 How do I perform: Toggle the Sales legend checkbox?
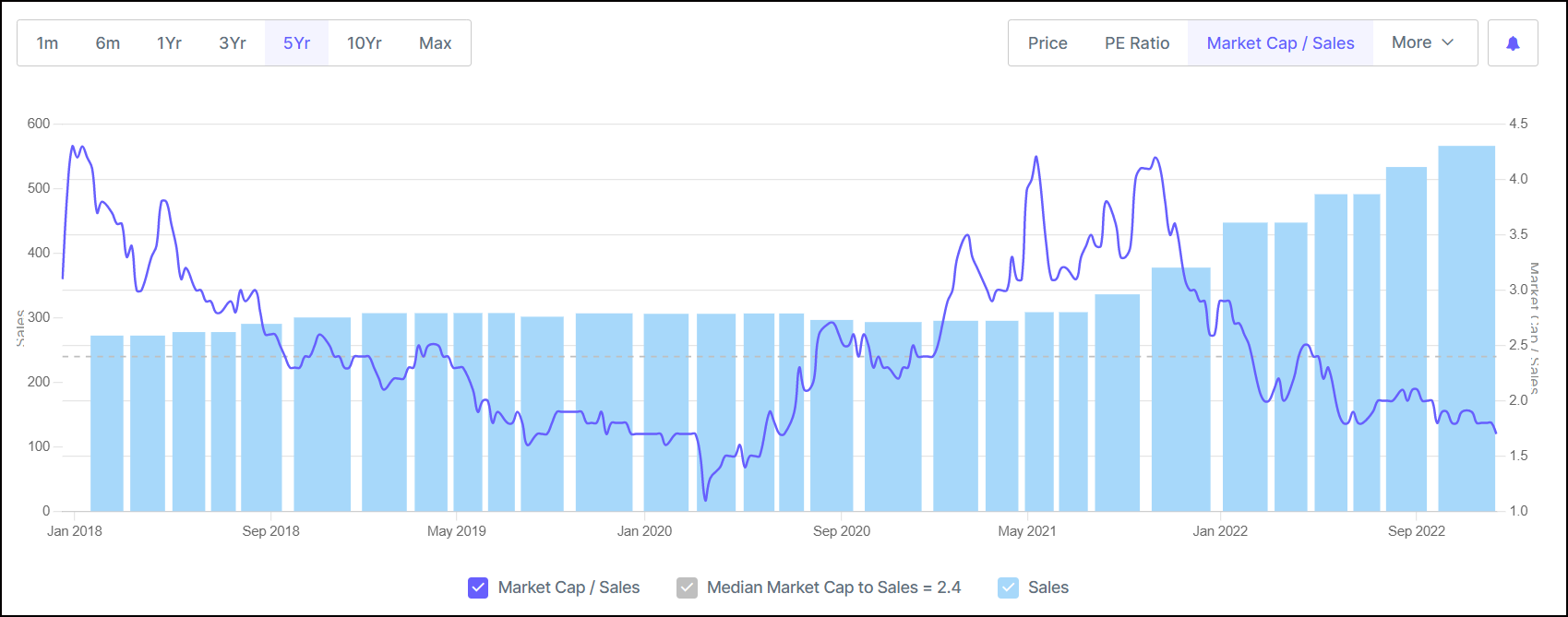pyautogui.click(x=1009, y=587)
